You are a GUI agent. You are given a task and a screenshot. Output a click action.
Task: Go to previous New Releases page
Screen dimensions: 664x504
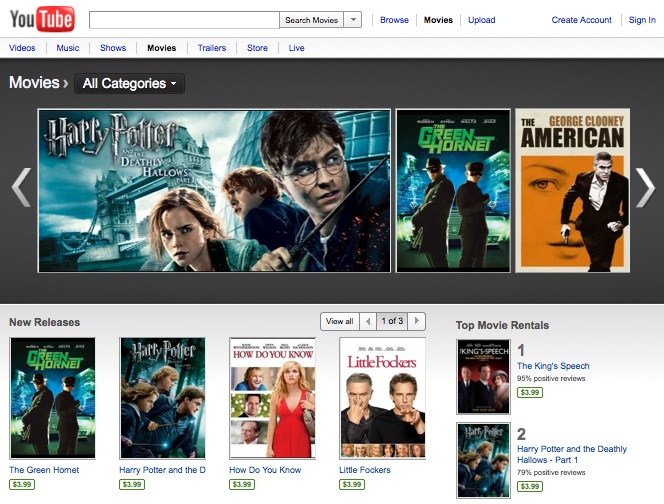click(368, 321)
